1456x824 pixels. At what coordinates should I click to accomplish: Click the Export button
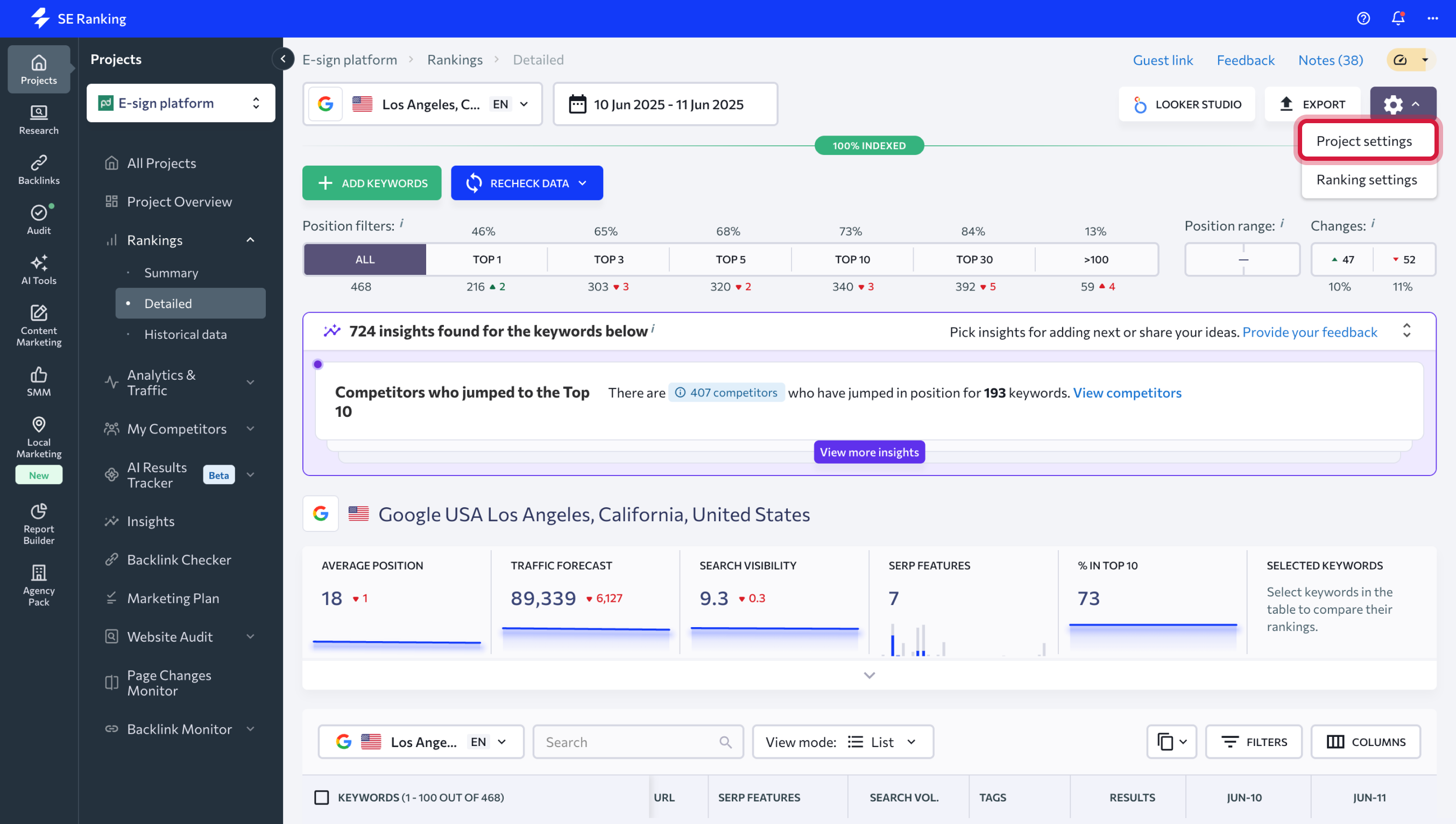(x=1312, y=104)
